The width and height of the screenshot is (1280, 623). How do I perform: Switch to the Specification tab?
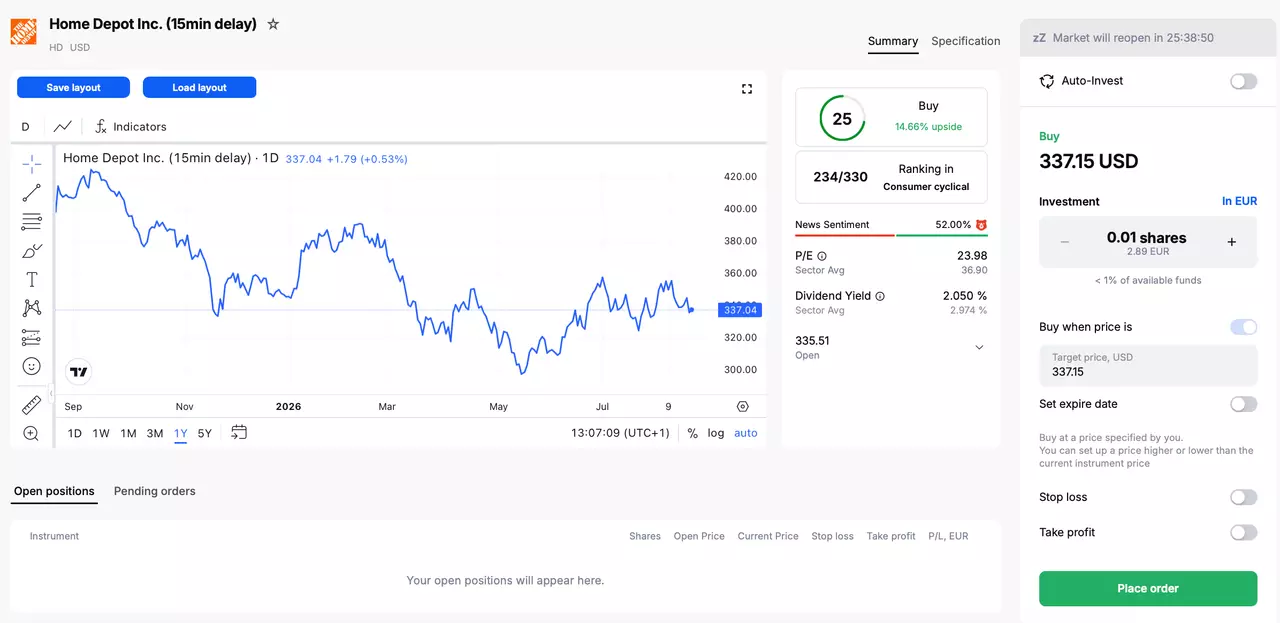(966, 41)
